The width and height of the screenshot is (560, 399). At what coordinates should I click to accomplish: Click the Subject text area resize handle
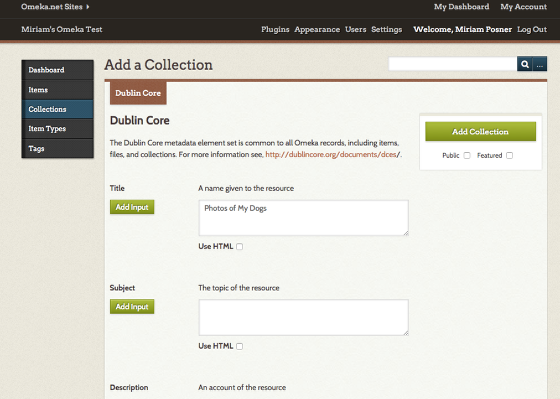pos(406,333)
